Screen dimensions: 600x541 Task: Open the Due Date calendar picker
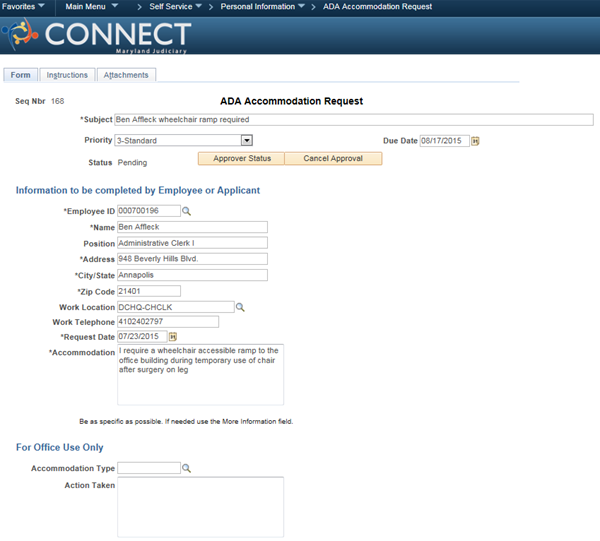pyautogui.click(x=475, y=141)
